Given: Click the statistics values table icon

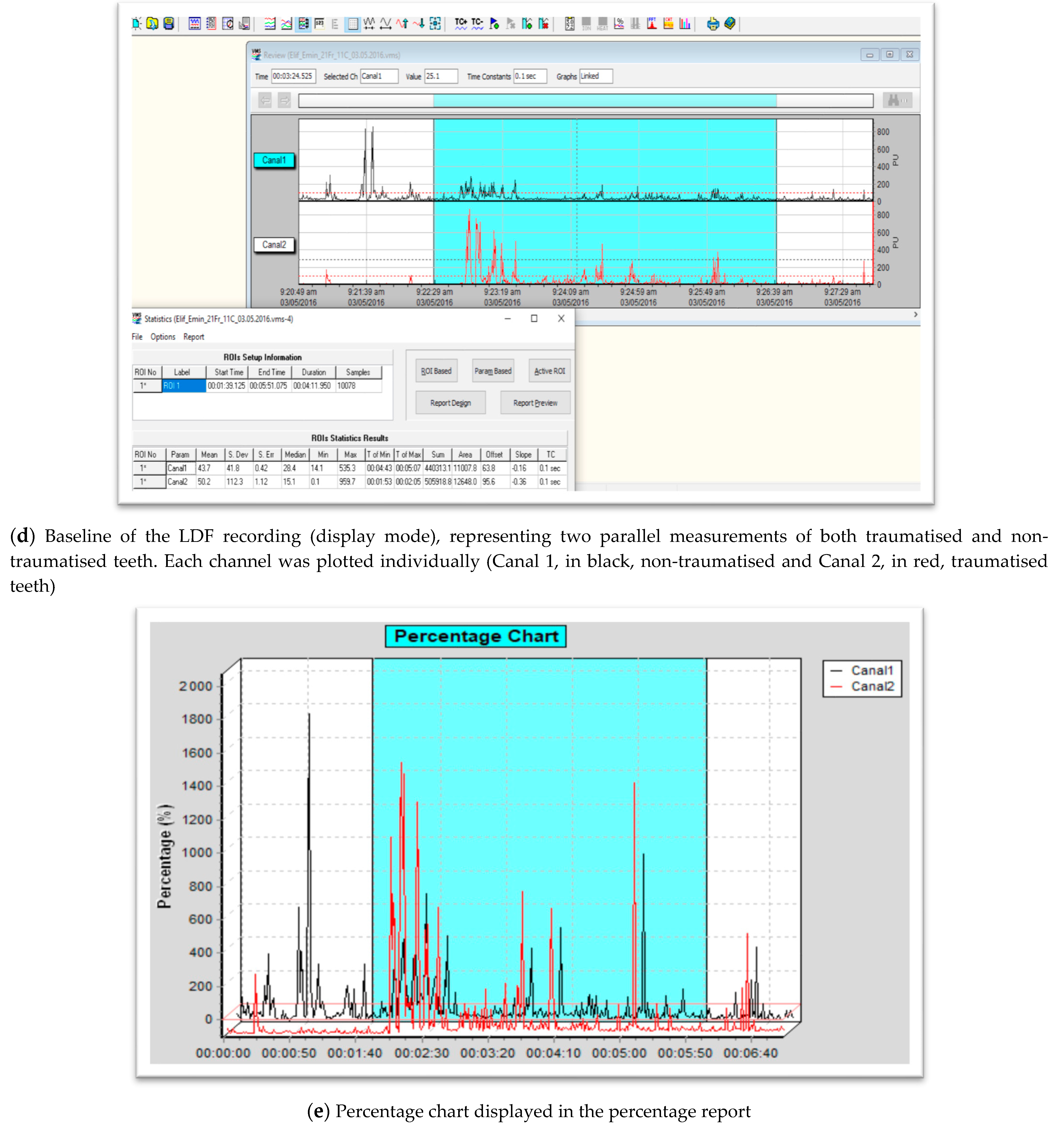Looking at the screenshot, I should pos(569,23).
